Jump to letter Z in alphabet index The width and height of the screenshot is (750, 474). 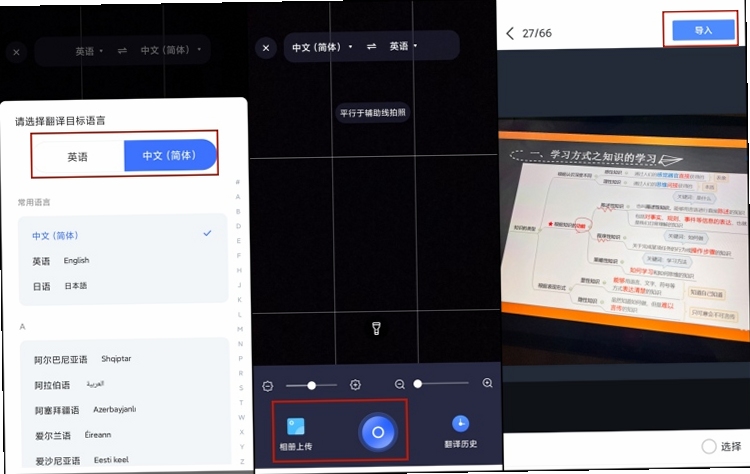click(242, 461)
